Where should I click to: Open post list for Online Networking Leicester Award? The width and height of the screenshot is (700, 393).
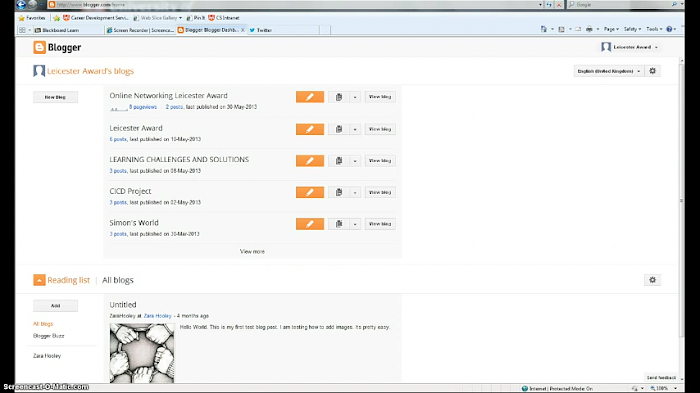(x=339, y=97)
